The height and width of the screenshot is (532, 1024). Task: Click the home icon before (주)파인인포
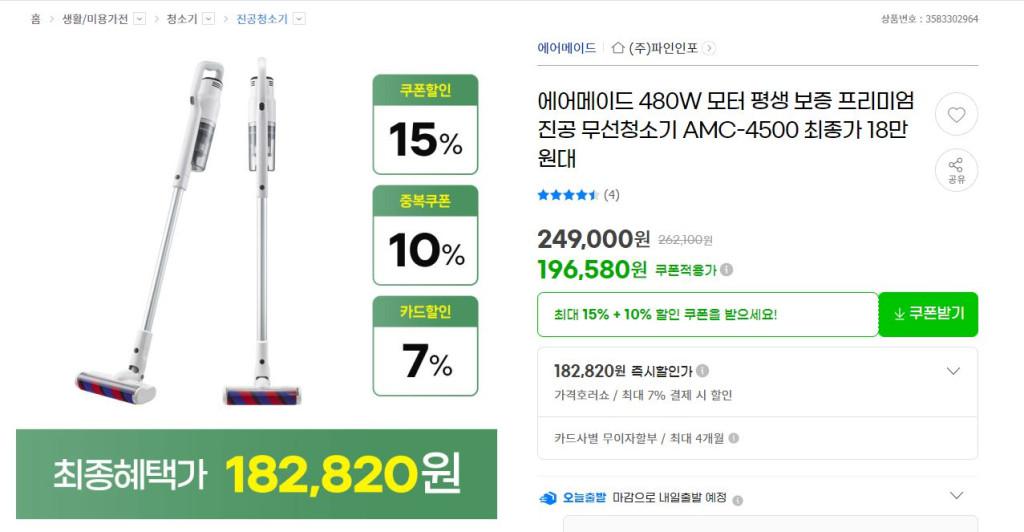pos(618,48)
